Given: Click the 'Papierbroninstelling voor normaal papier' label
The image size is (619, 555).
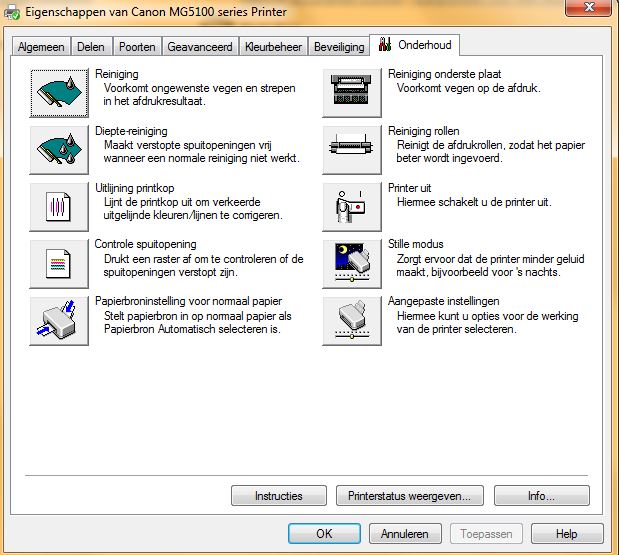Looking at the screenshot, I should tap(188, 301).
